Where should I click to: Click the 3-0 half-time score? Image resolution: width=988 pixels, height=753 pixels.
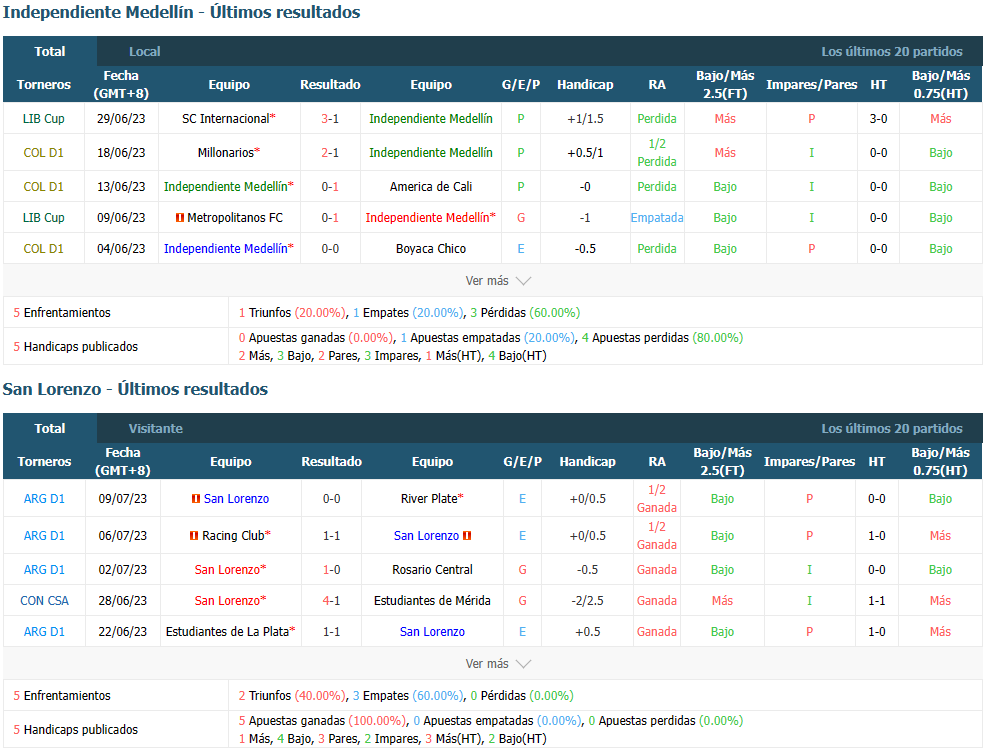[x=878, y=119]
